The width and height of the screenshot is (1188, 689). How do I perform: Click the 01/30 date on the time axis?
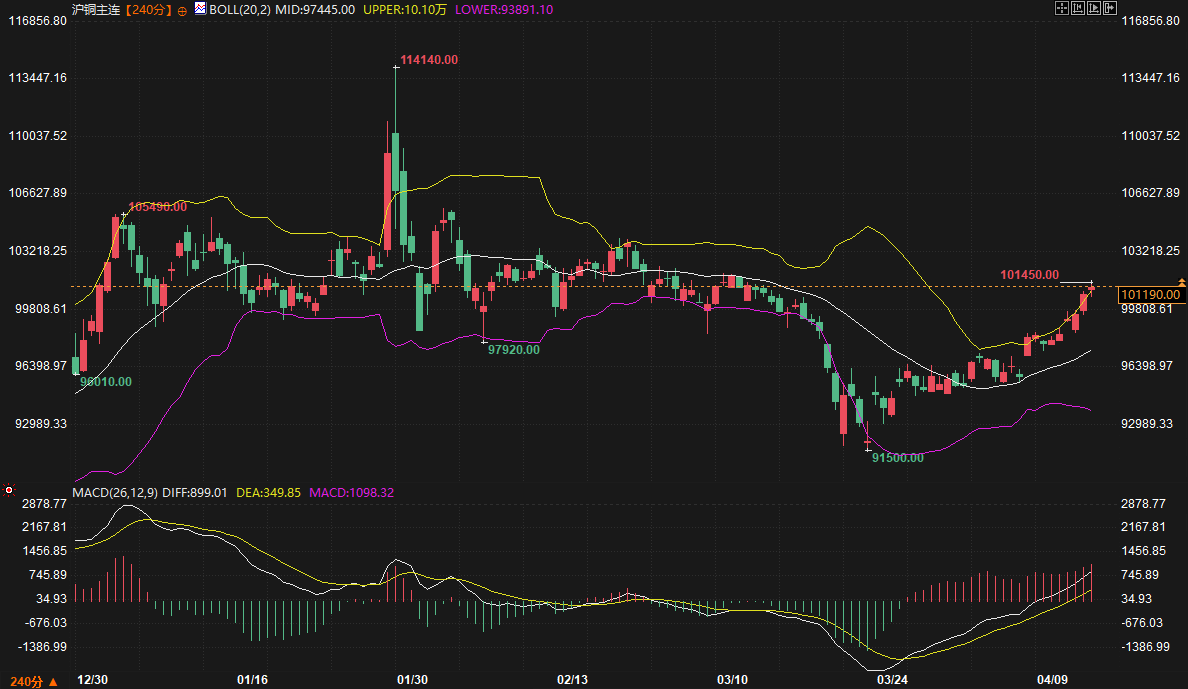(412, 680)
